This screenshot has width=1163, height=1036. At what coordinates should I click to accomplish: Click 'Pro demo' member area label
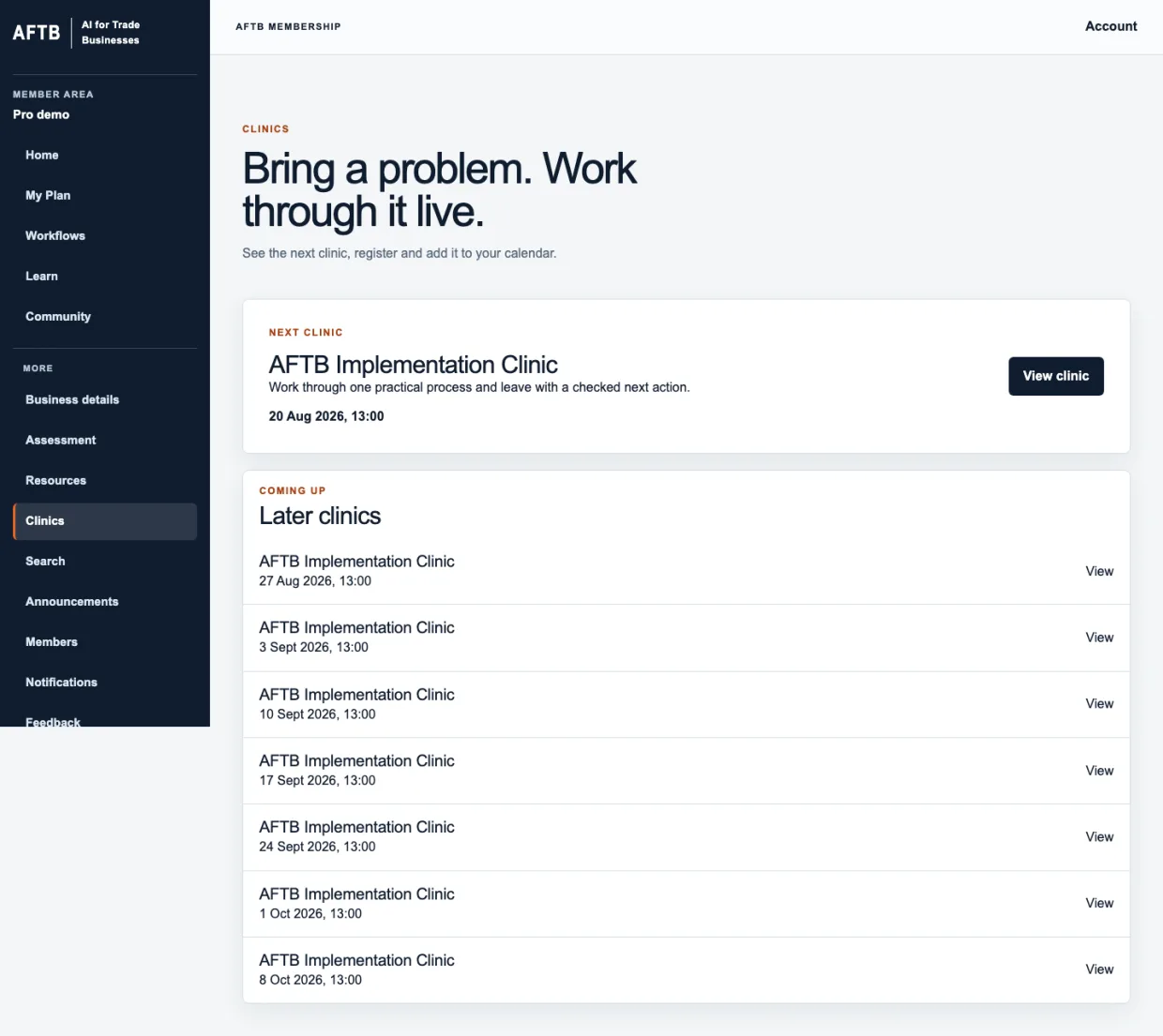(41, 114)
